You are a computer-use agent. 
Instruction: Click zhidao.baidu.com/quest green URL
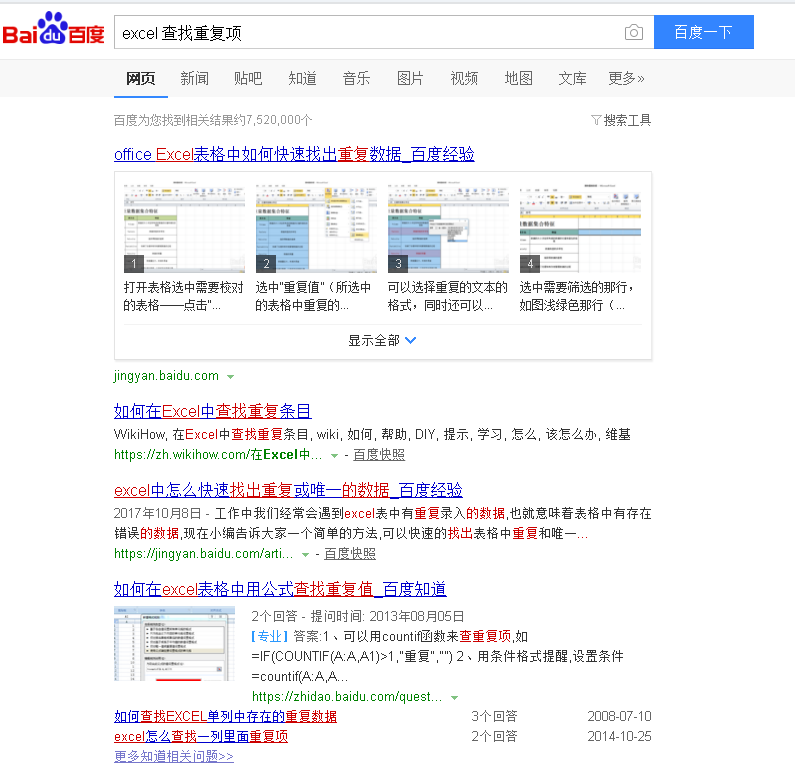pyautogui.click(x=347, y=696)
